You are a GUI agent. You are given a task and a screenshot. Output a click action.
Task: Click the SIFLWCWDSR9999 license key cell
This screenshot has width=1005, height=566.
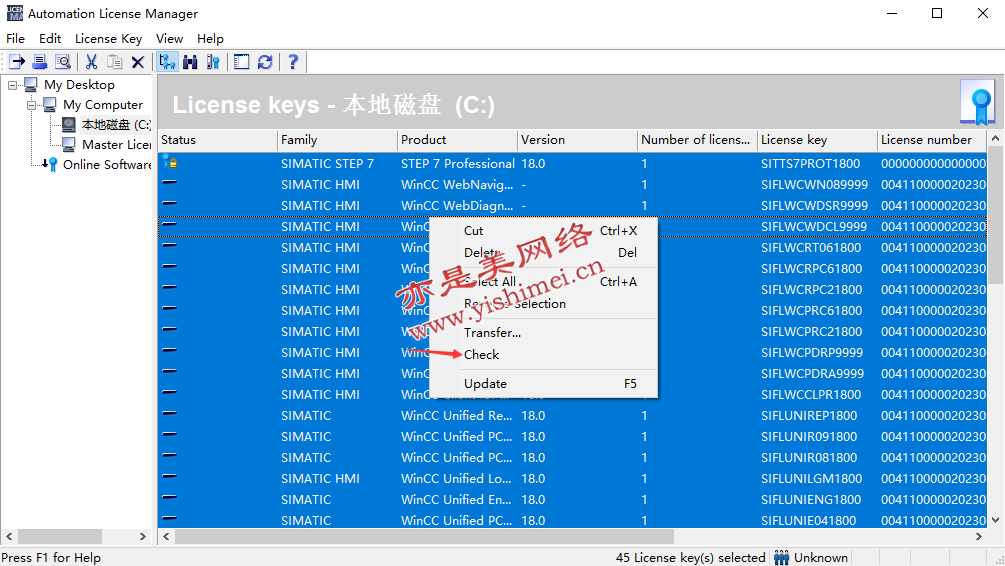pyautogui.click(x=814, y=206)
